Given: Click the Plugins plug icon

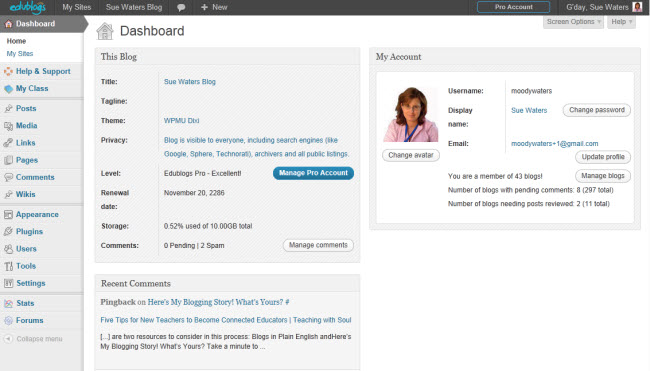Looking at the screenshot, I should 8,232.
